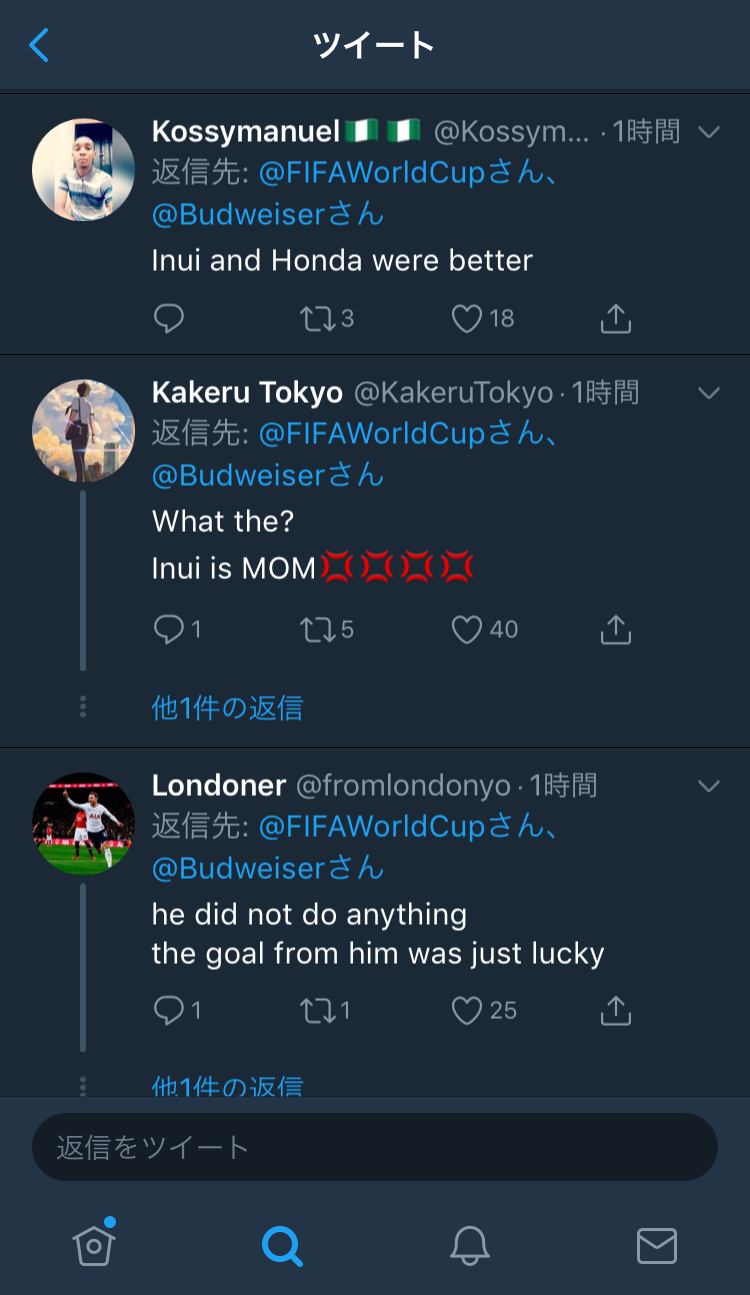
Task: Open the Home timeline tab
Action: 94,1245
